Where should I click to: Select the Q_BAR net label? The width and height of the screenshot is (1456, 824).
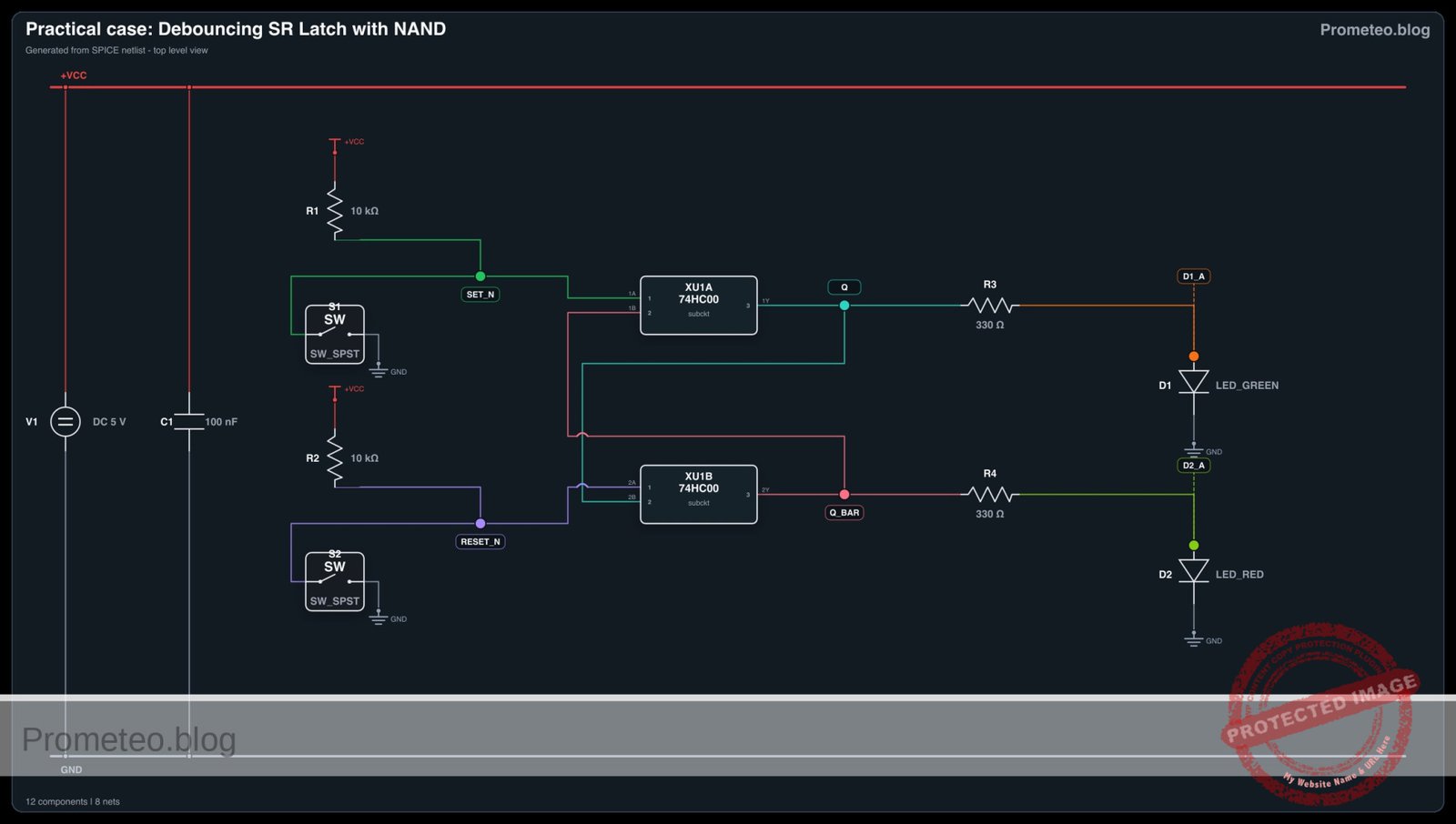[x=844, y=513]
